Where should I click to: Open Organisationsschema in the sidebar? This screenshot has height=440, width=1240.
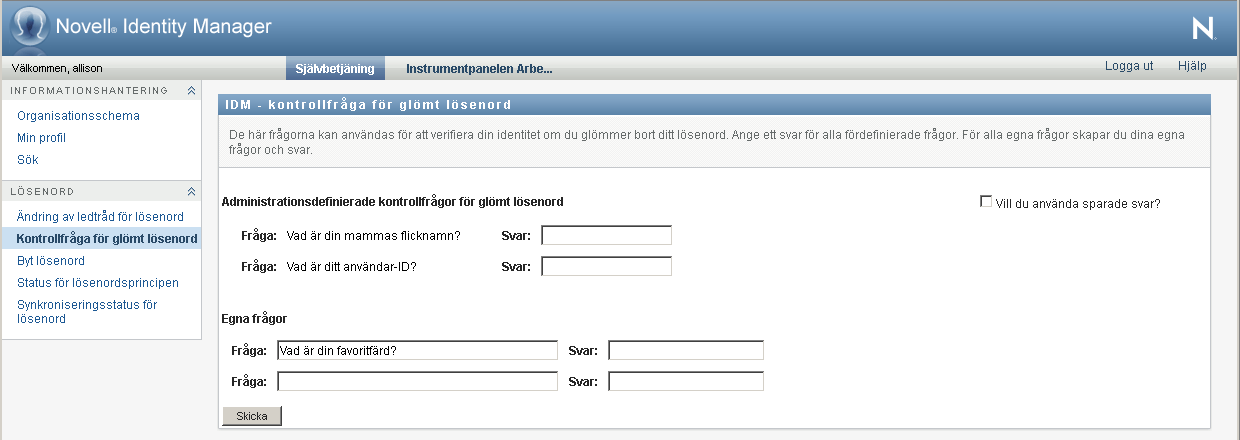78,116
